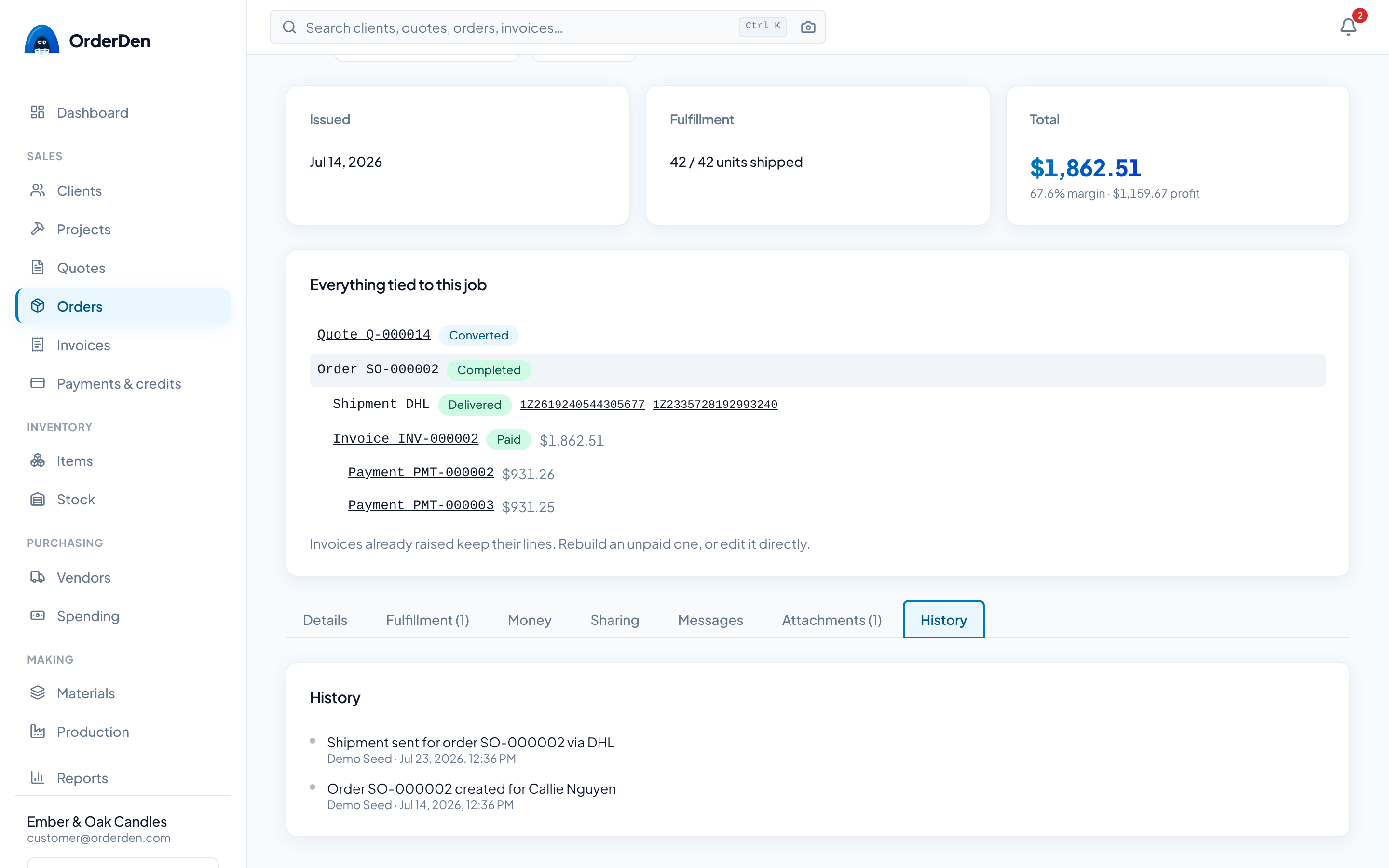1389x868 pixels.
Task: Click the Spending banknote icon
Action: pyautogui.click(x=38, y=615)
